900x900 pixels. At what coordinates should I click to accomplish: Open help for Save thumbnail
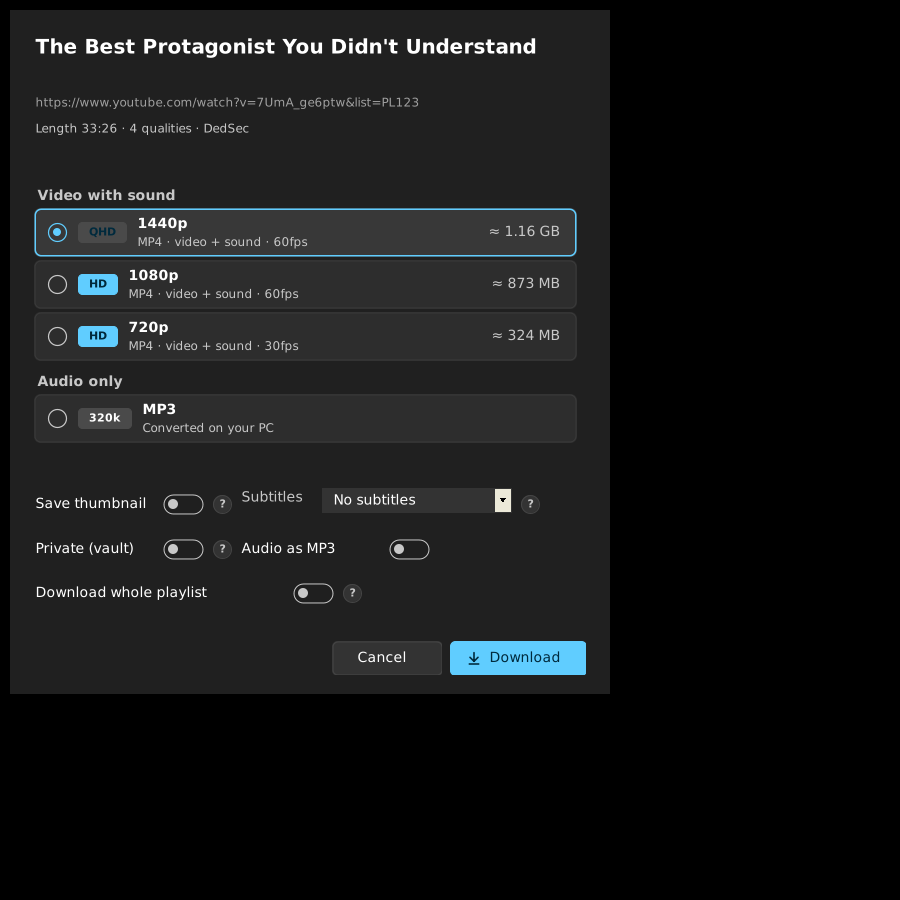(x=222, y=504)
